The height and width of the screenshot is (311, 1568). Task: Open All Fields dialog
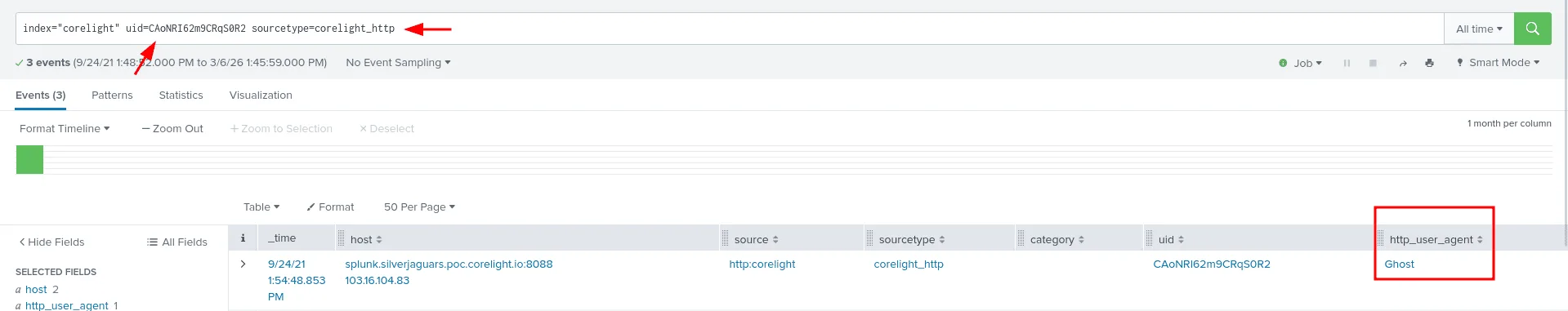[177, 242]
